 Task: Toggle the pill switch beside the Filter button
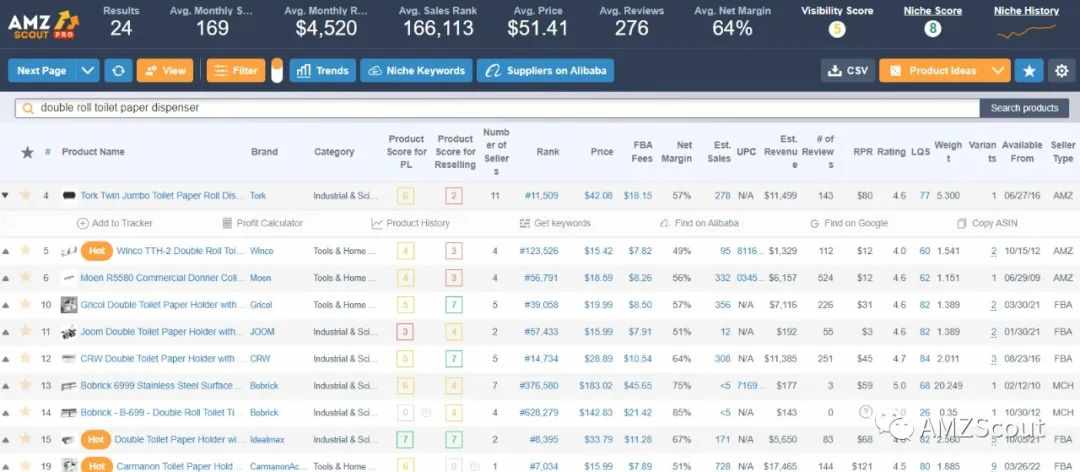[x=277, y=70]
